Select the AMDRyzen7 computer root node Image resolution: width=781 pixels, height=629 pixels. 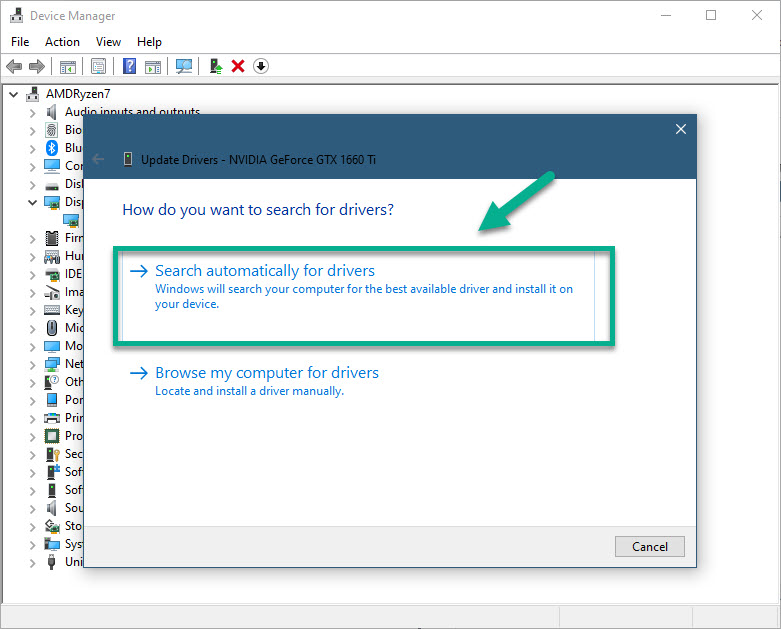click(78, 94)
